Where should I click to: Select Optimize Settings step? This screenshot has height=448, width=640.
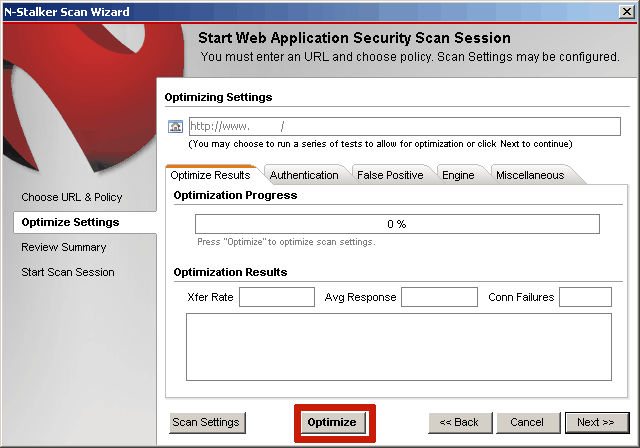85,222
